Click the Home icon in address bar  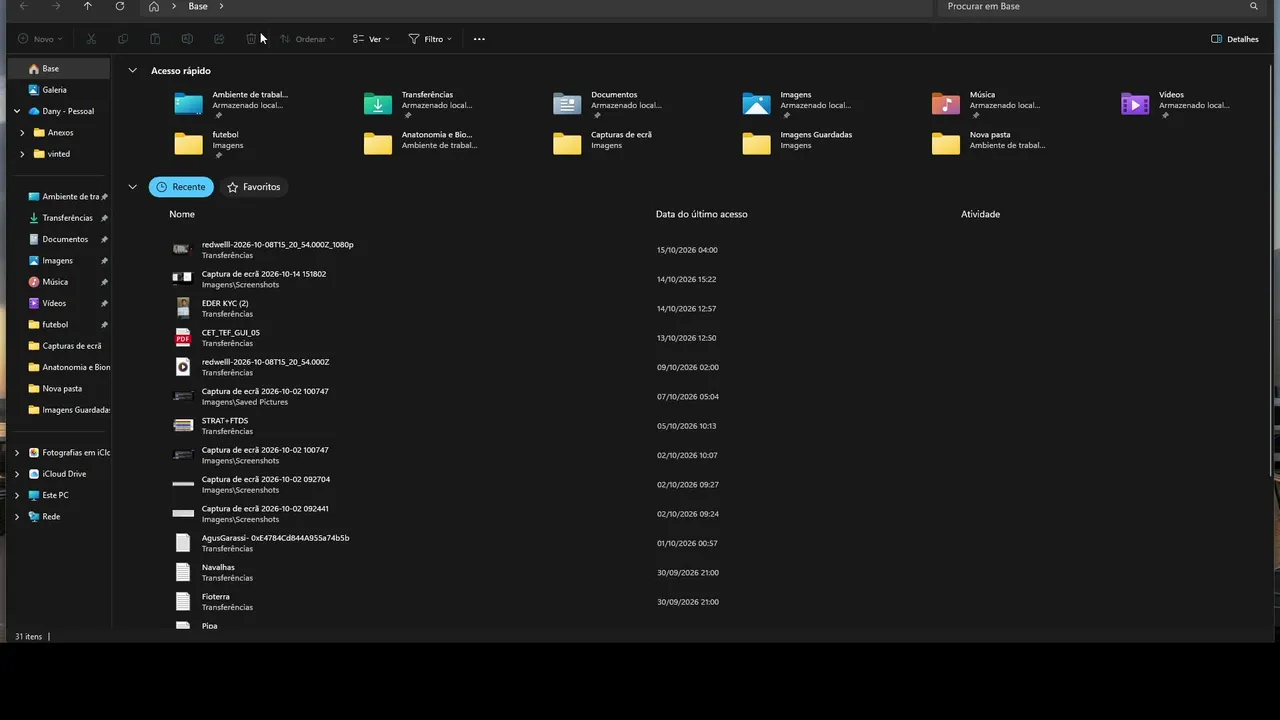coord(153,6)
